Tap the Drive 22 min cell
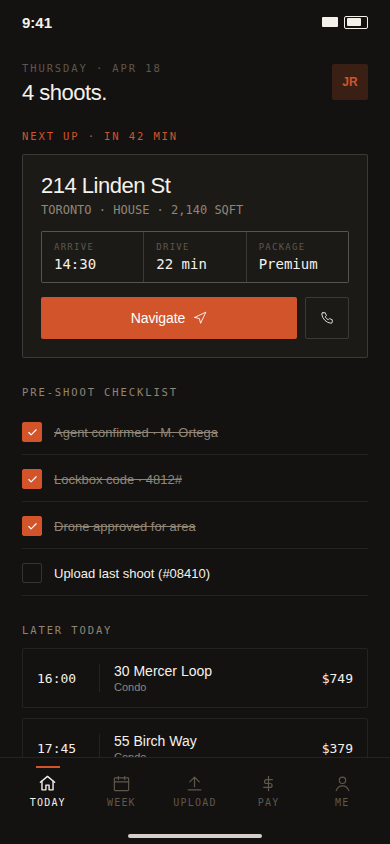This screenshot has height=844, width=390. coord(195,257)
